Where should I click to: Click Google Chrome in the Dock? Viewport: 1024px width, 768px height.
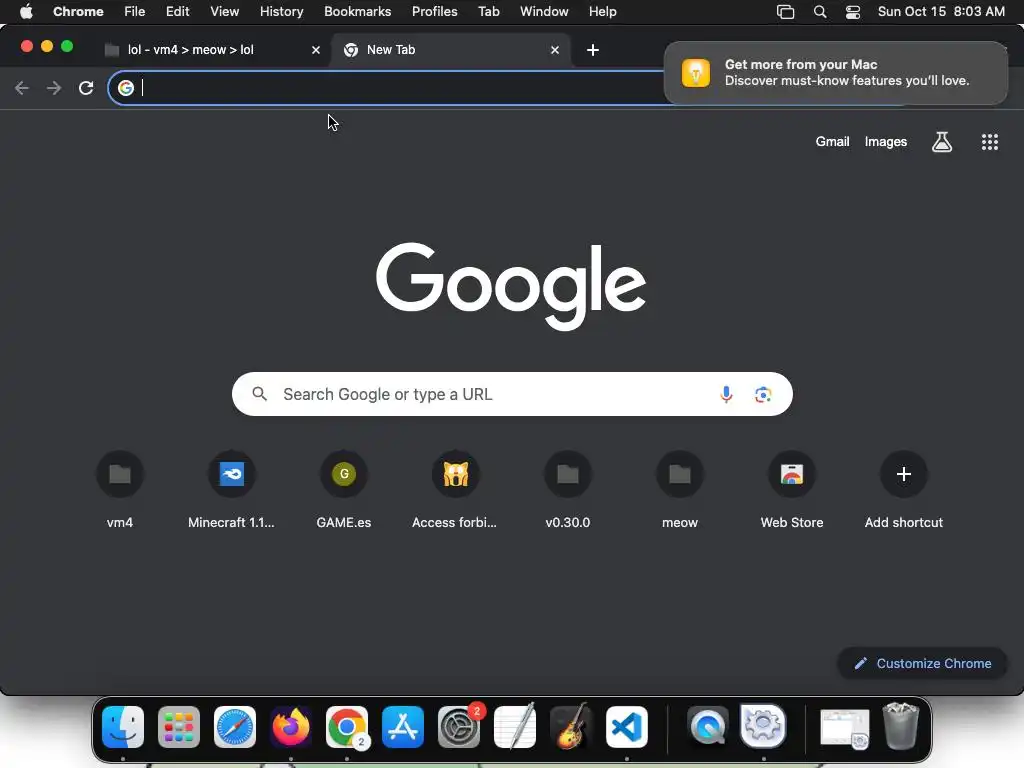347,727
